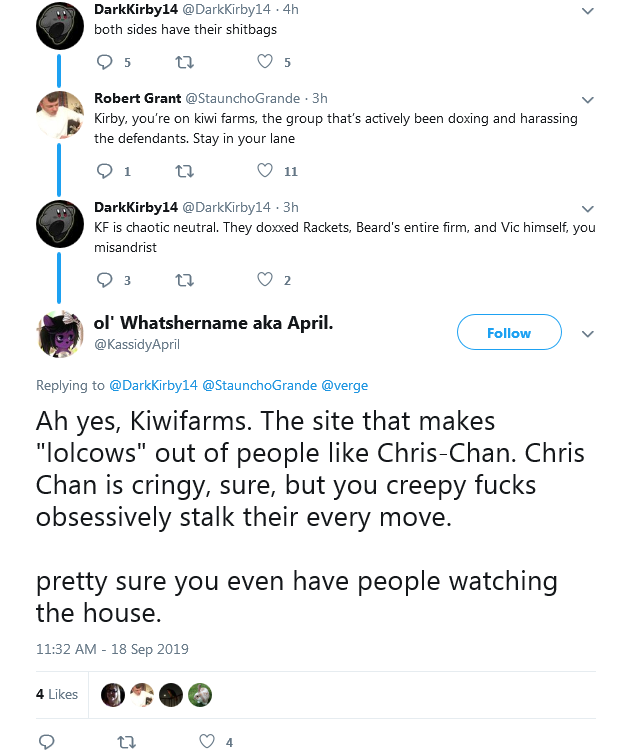Open the tweet timestamp 18 Sep 2019
The image size is (630, 754).
click(x=112, y=649)
